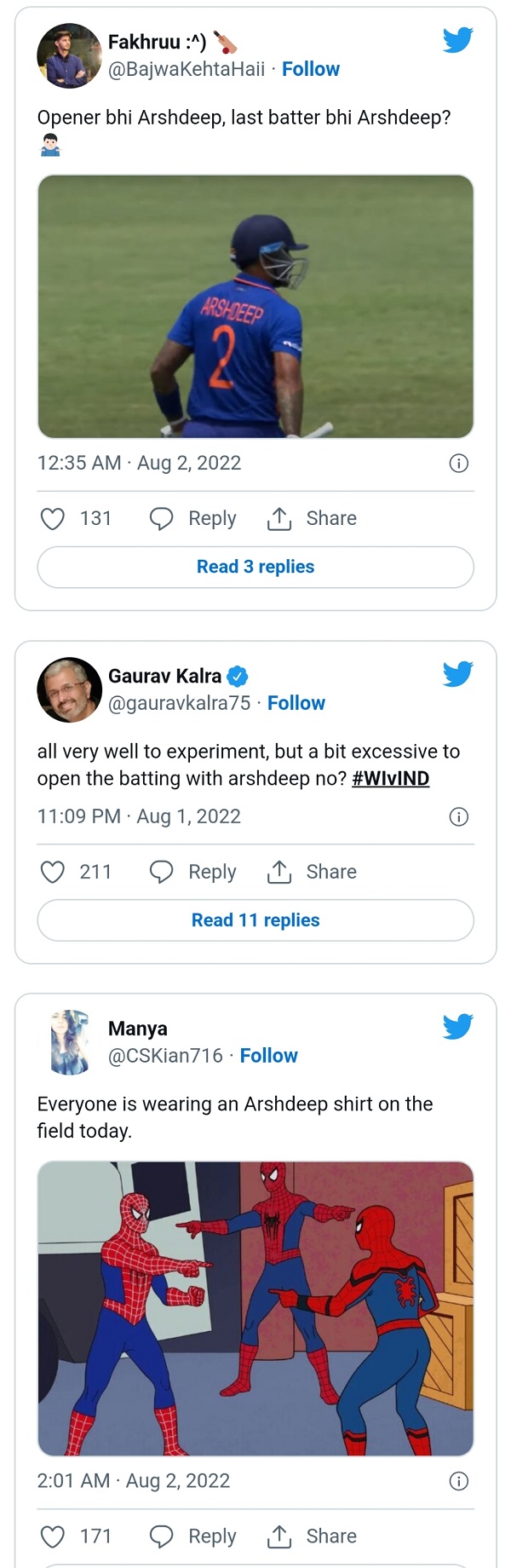Follow @gauravkalra75 account
This screenshot has width=511, height=1568.
[x=296, y=703]
